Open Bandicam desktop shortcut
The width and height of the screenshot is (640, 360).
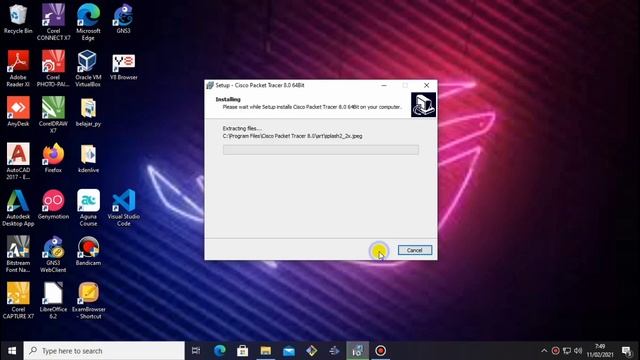(88, 251)
